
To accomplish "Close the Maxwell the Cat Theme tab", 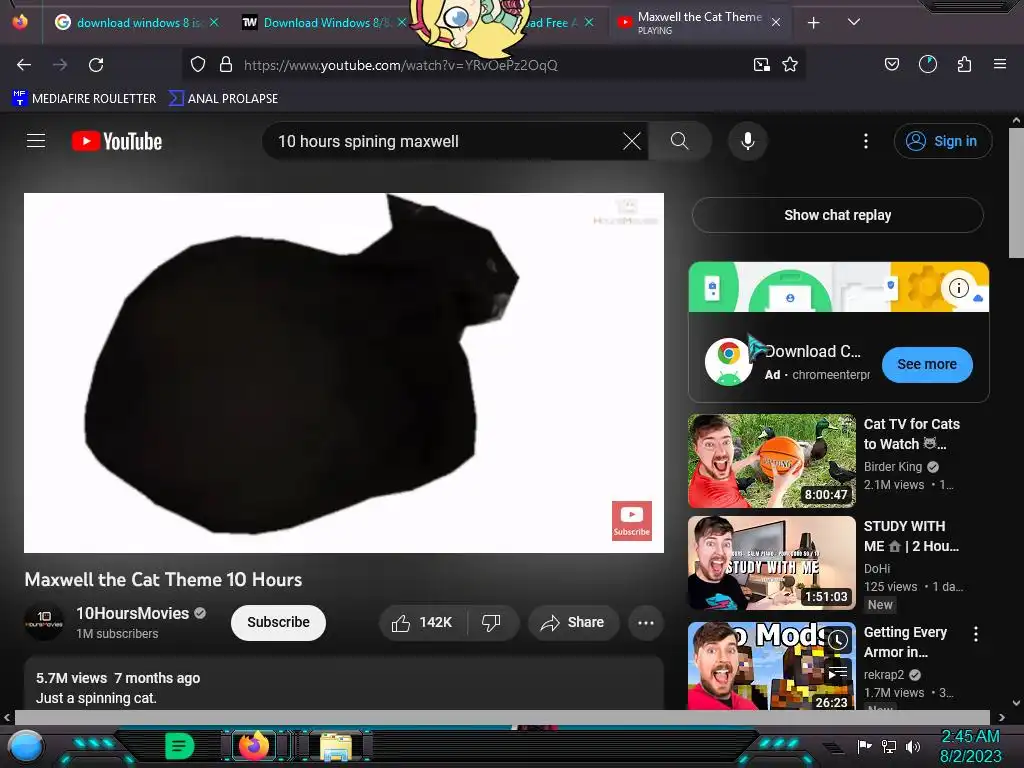I will point(776,23).
